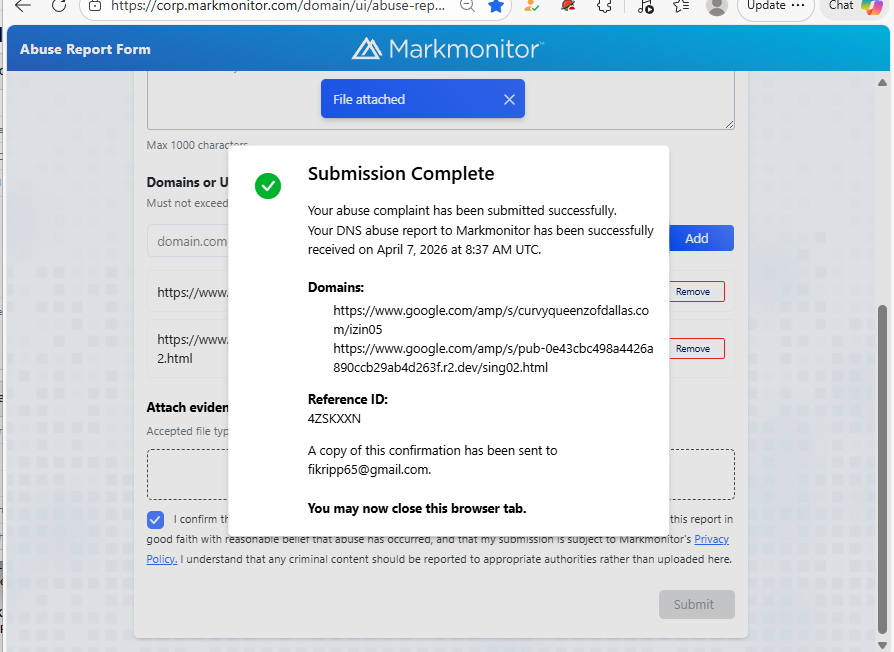Click the zoom out magnifier icon
Image resolution: width=894 pixels, height=652 pixels.
(468, 6)
